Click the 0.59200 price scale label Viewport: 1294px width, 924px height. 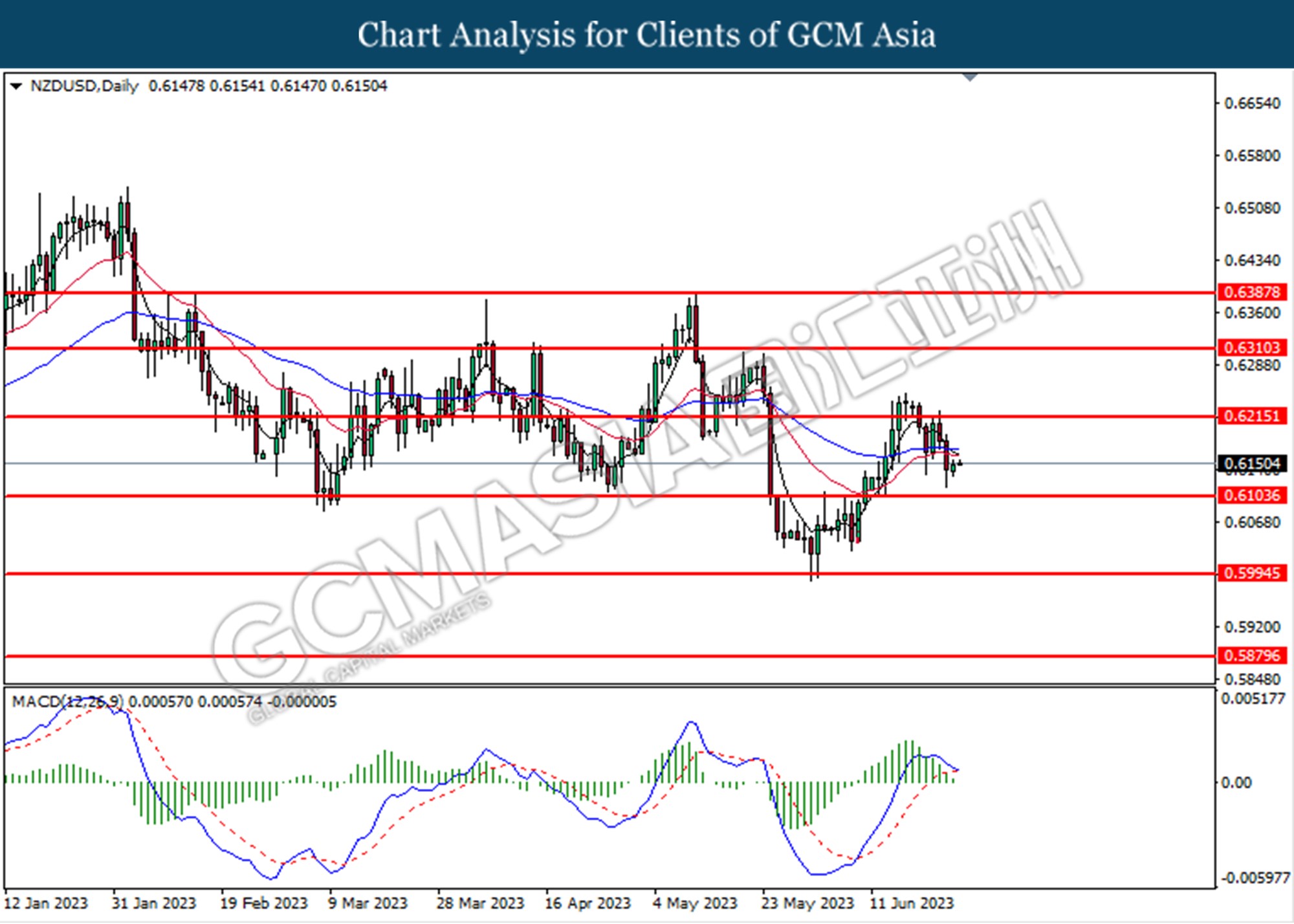click(1252, 627)
